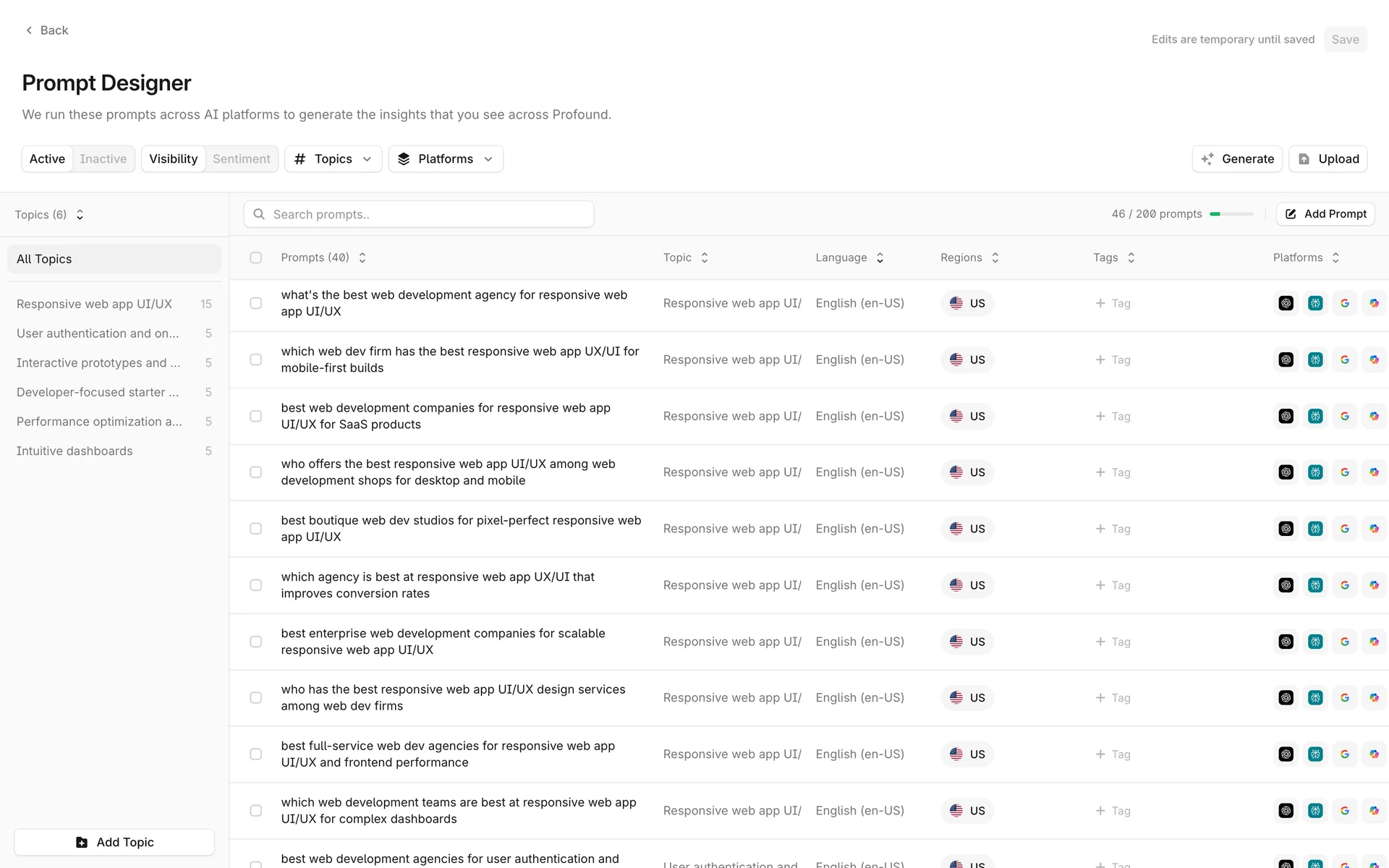Click Google icon in third prompt row
1389x868 pixels.
[1345, 416]
